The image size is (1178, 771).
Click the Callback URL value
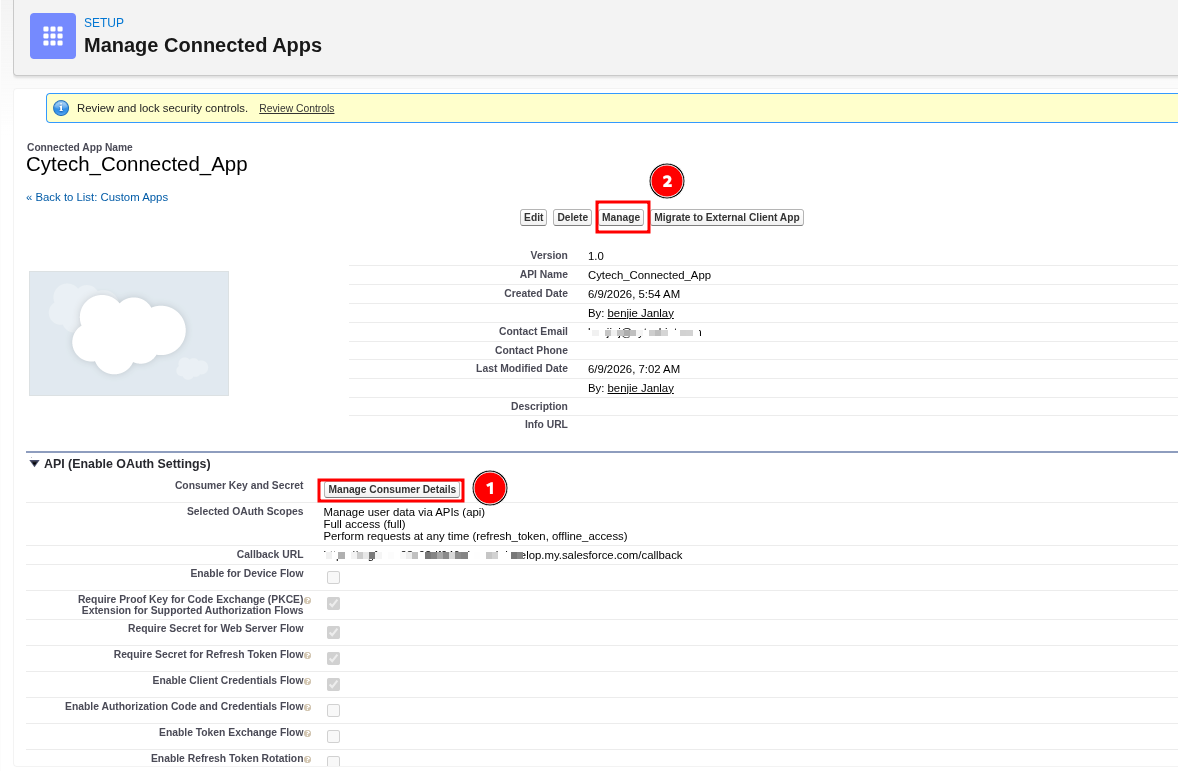pyautogui.click(x=503, y=555)
